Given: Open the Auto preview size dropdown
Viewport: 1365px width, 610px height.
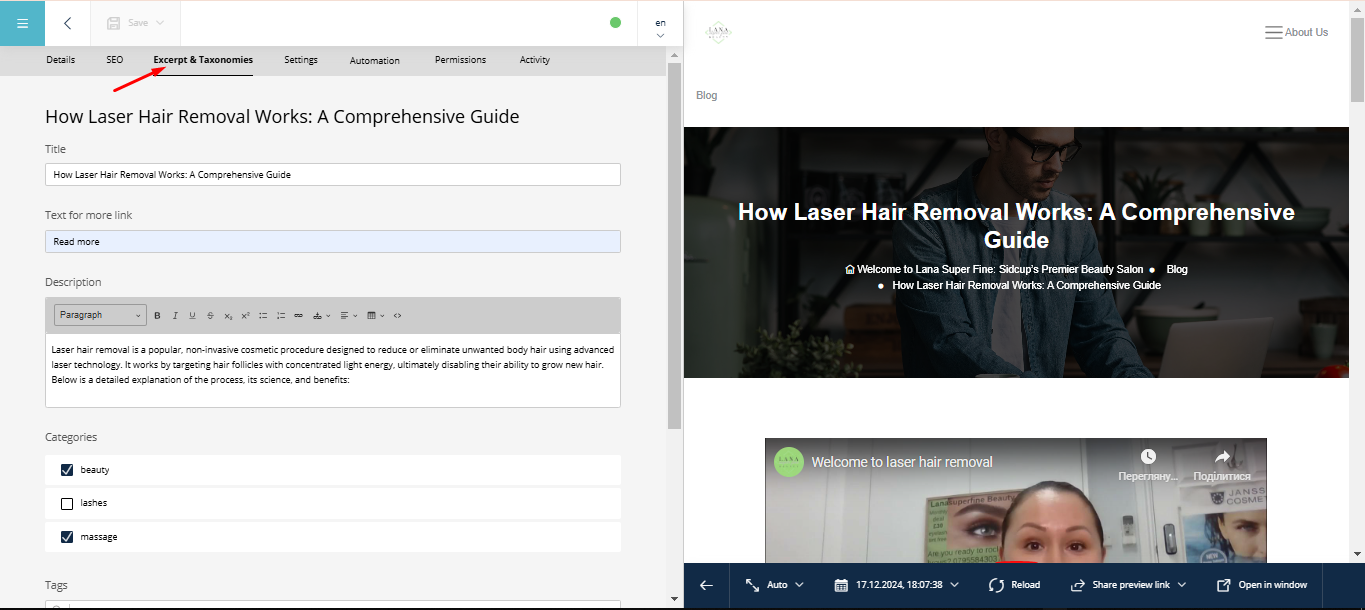Looking at the screenshot, I should point(775,585).
